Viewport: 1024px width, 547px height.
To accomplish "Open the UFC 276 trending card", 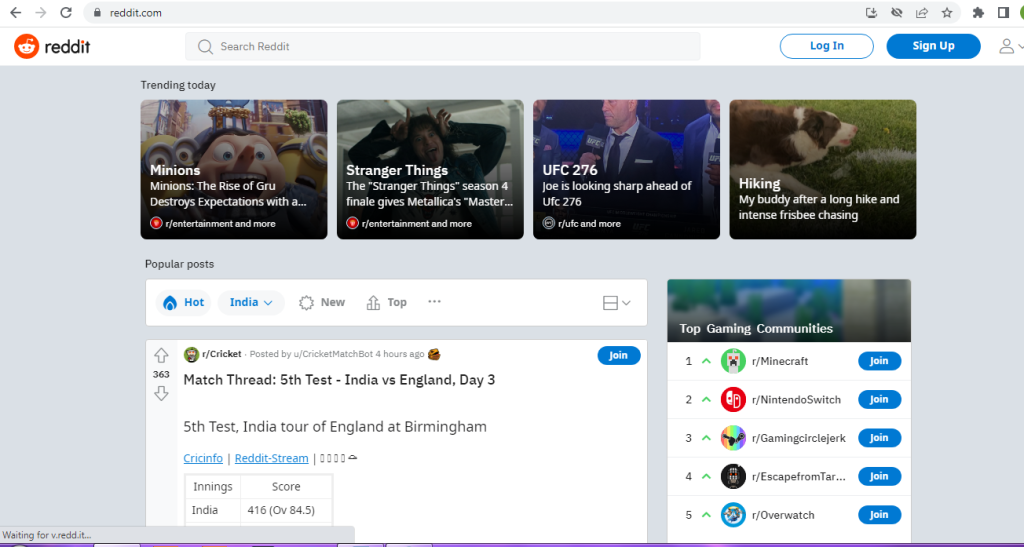I will (x=626, y=170).
